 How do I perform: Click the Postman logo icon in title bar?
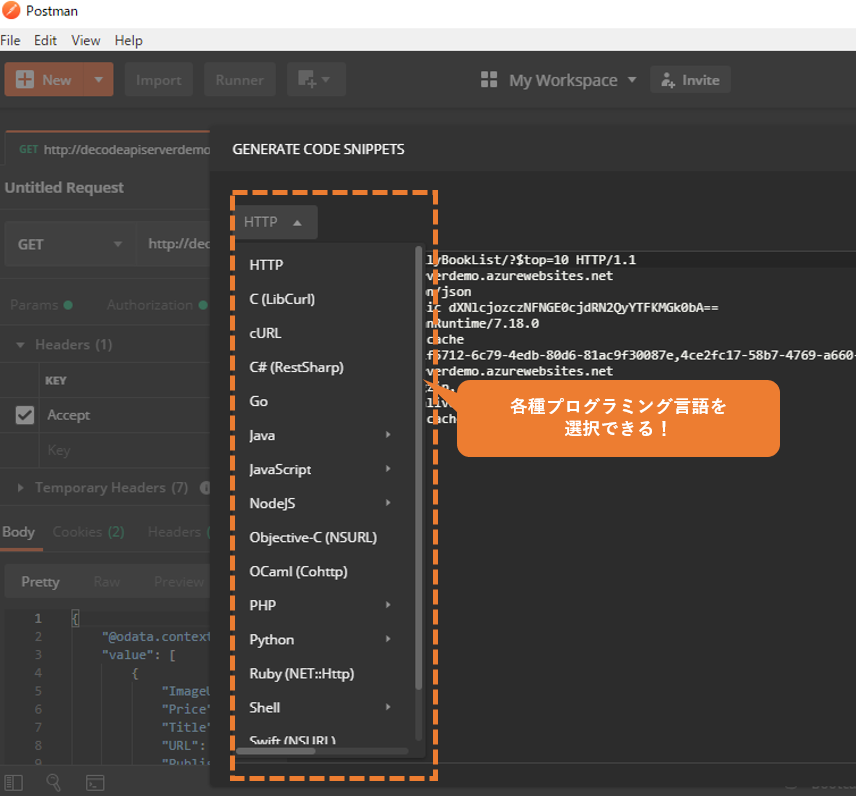point(11,10)
